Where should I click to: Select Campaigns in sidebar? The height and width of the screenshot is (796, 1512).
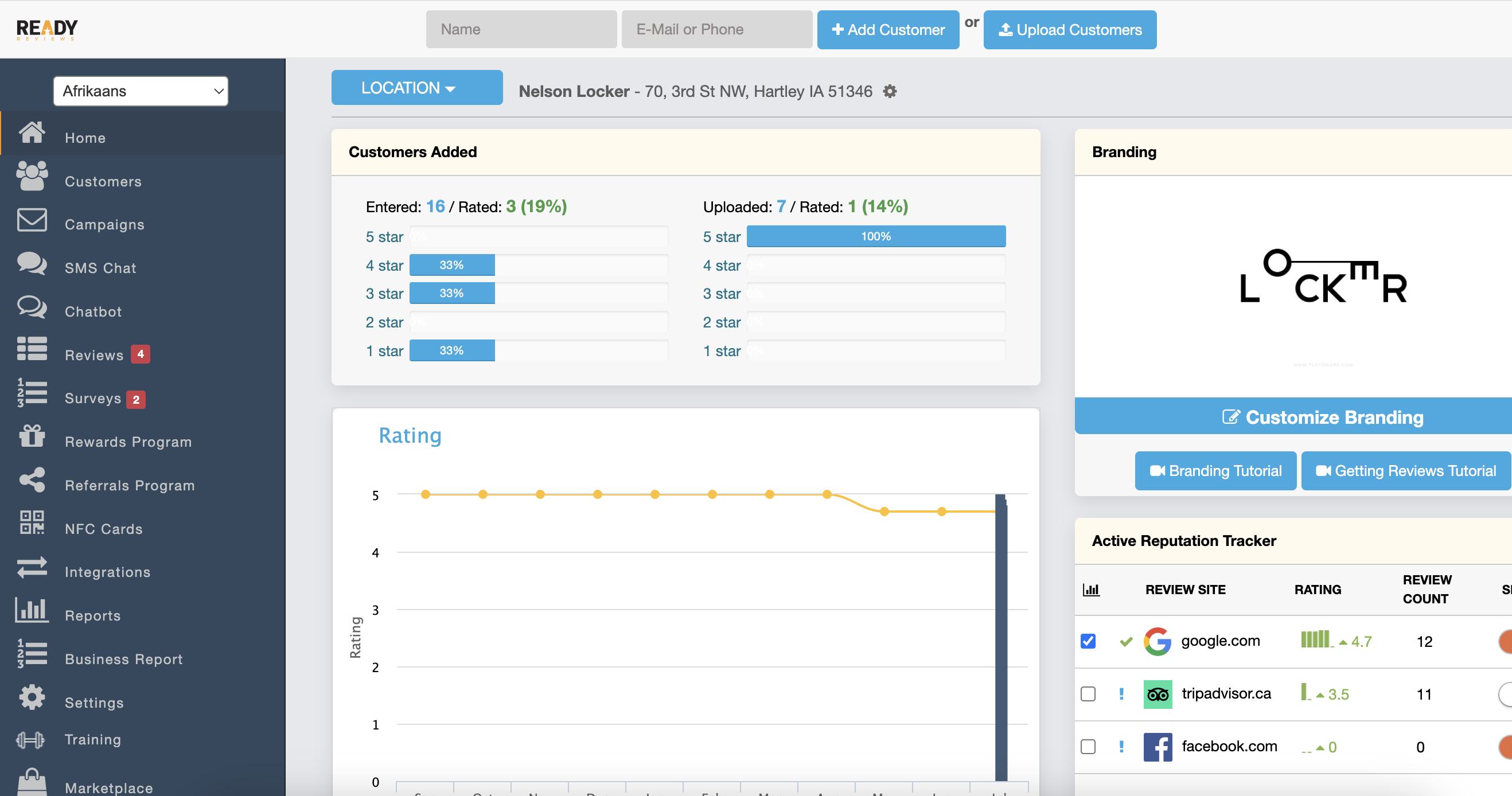pyautogui.click(x=104, y=224)
